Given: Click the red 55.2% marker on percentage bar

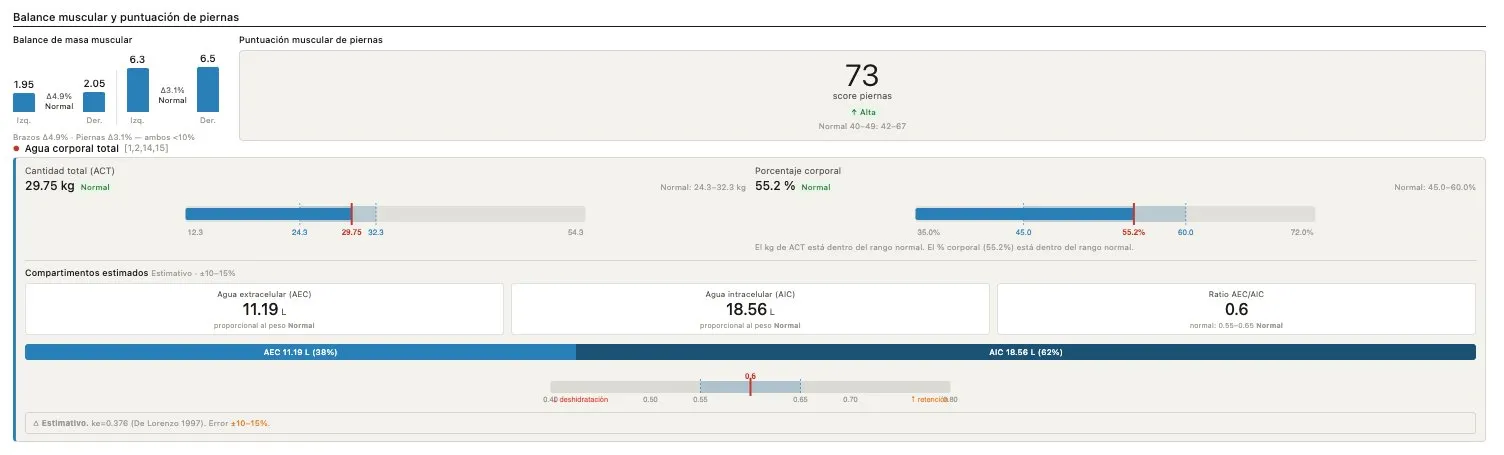Looking at the screenshot, I should [1134, 214].
